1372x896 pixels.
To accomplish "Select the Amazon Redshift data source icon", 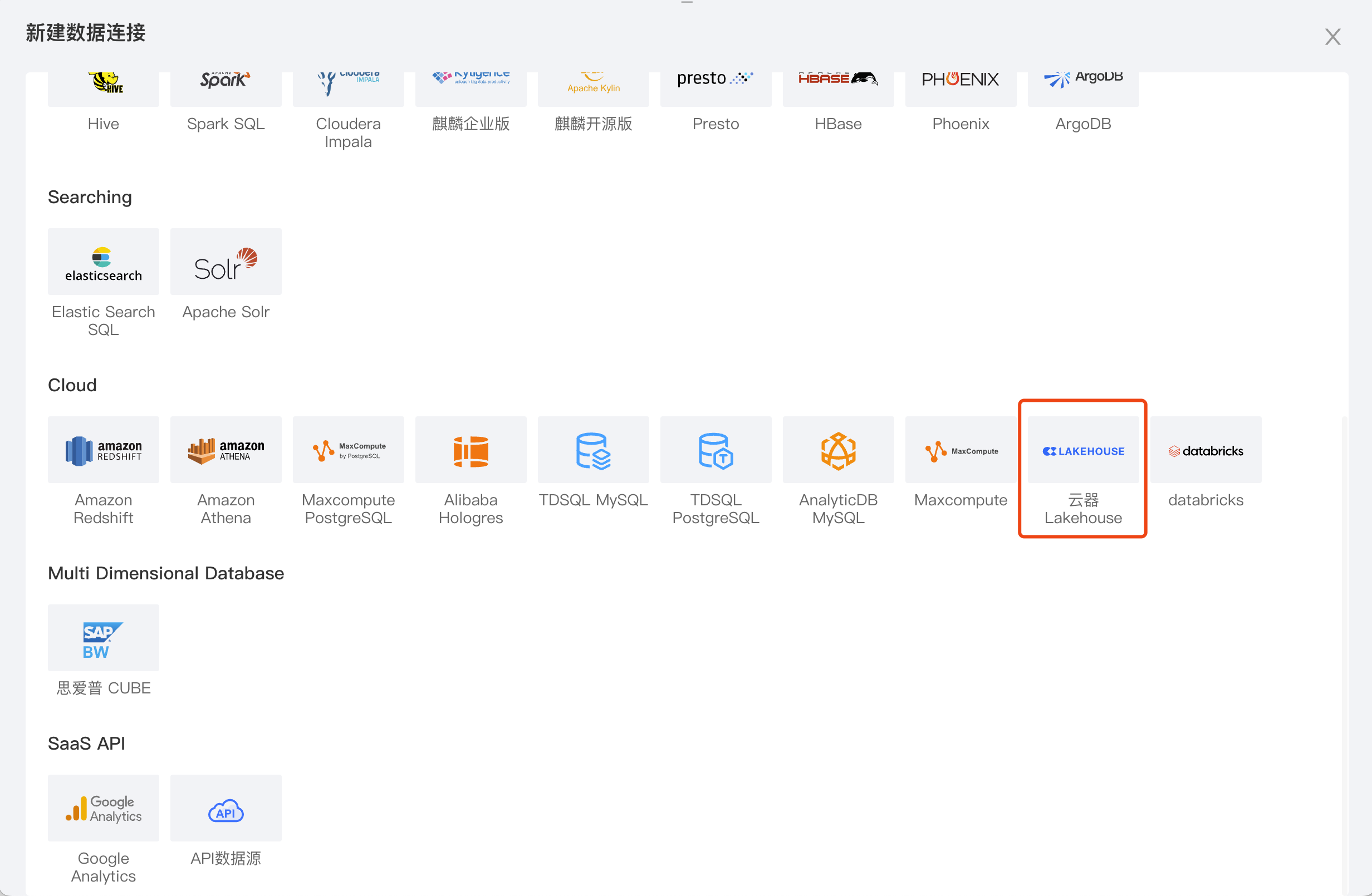I will [103, 450].
